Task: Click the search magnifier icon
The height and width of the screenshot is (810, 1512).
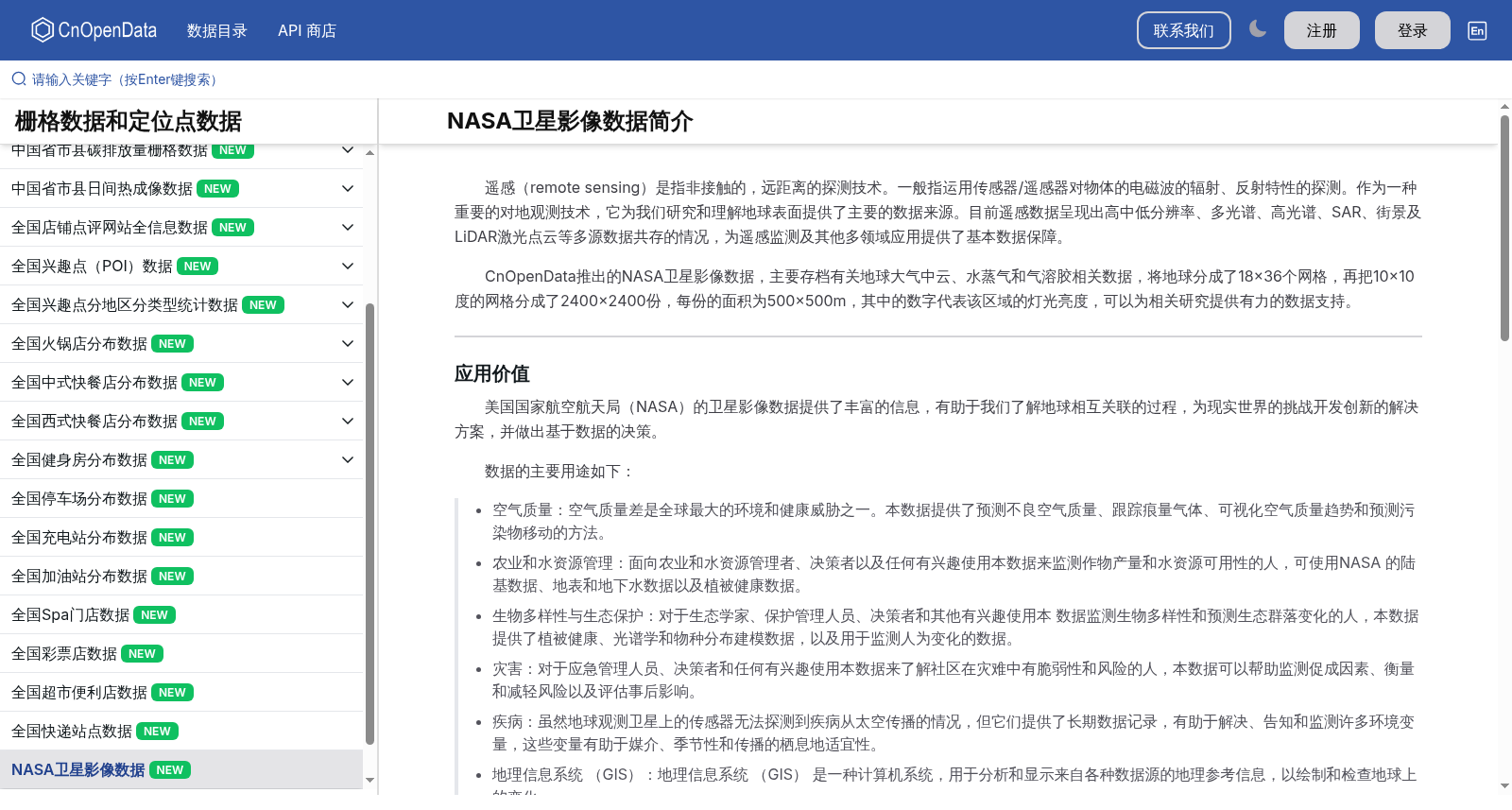Action: 19,79
